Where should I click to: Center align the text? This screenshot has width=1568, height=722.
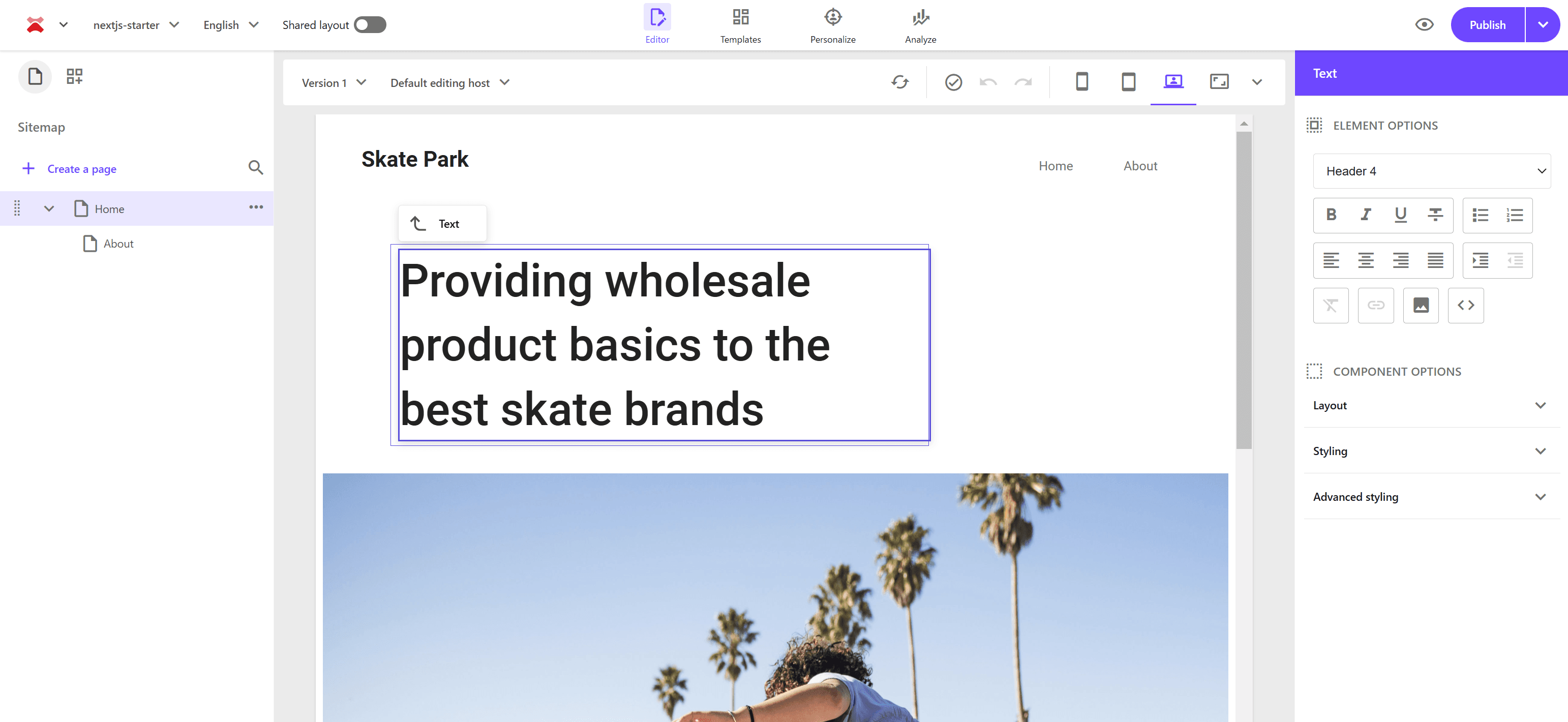(1366, 260)
